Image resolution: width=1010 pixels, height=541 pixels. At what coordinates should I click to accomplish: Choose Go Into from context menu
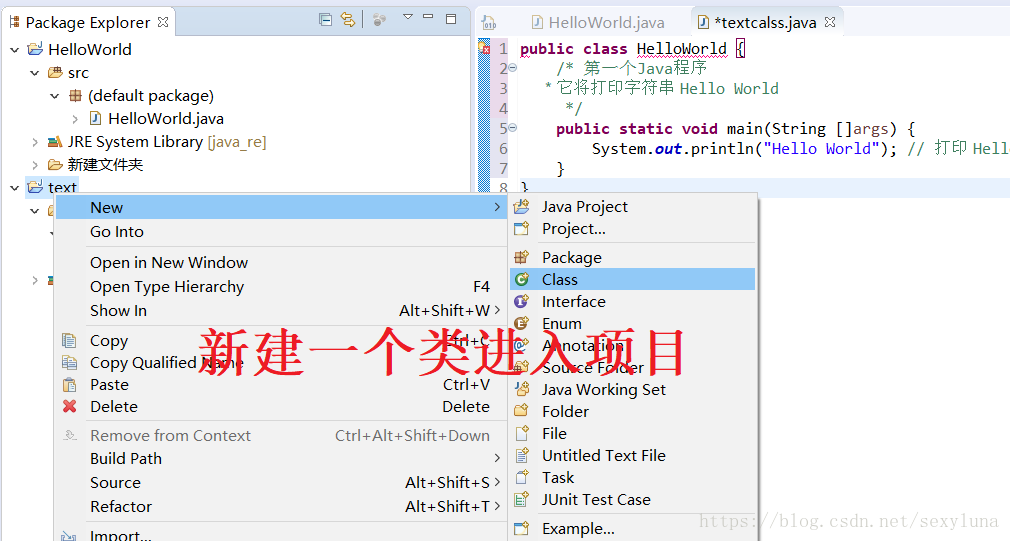click(x=281, y=231)
